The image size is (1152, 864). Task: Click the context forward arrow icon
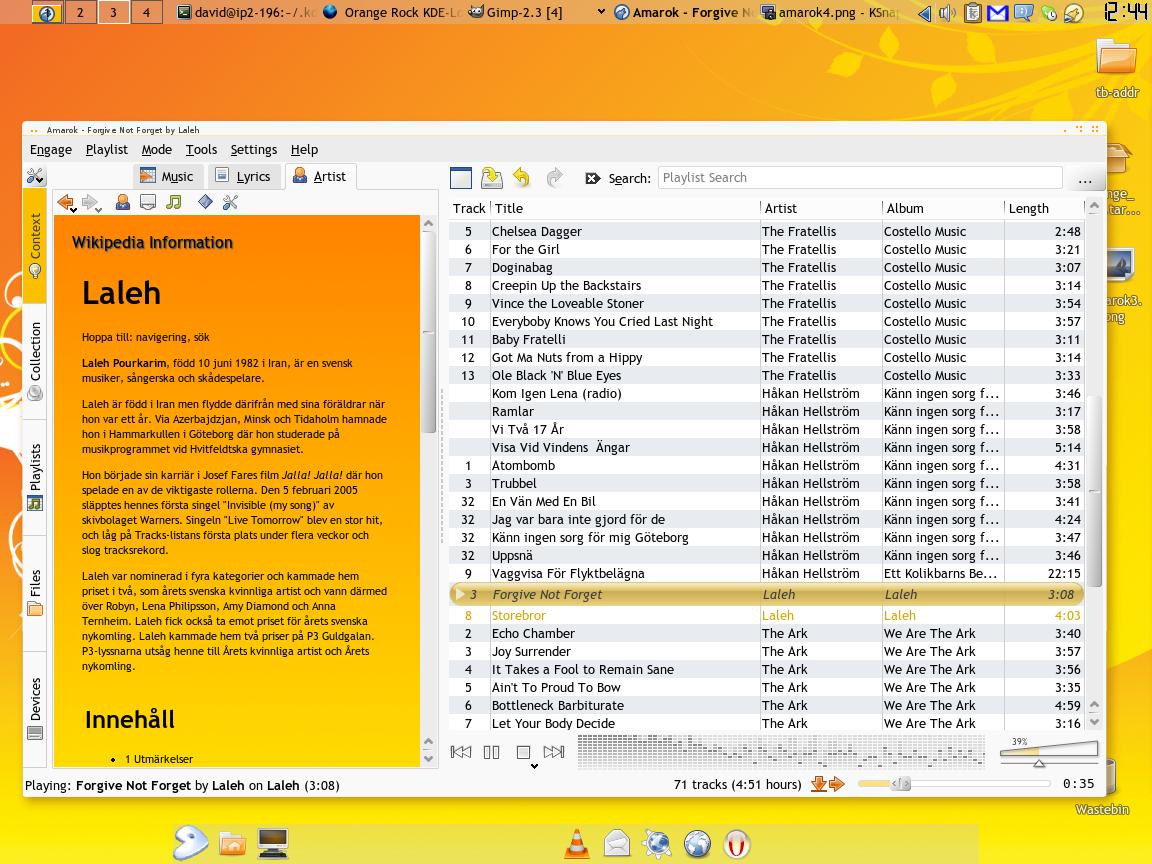(90, 203)
